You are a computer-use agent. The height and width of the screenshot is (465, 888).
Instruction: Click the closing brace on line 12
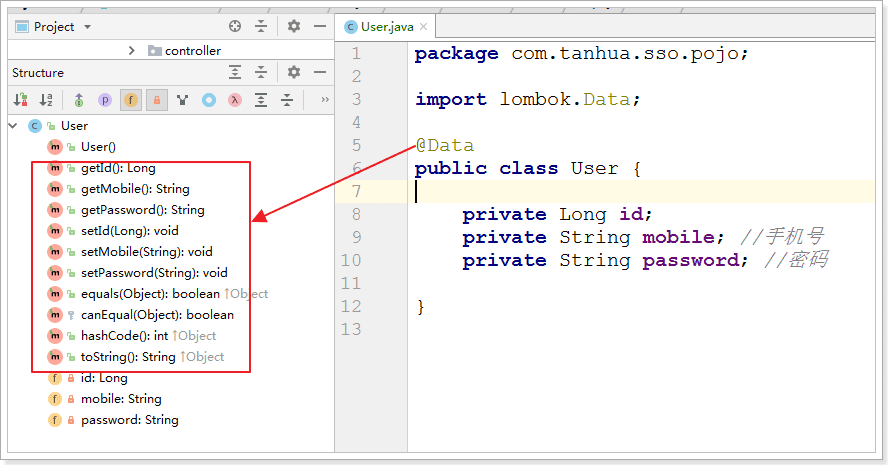(x=420, y=307)
